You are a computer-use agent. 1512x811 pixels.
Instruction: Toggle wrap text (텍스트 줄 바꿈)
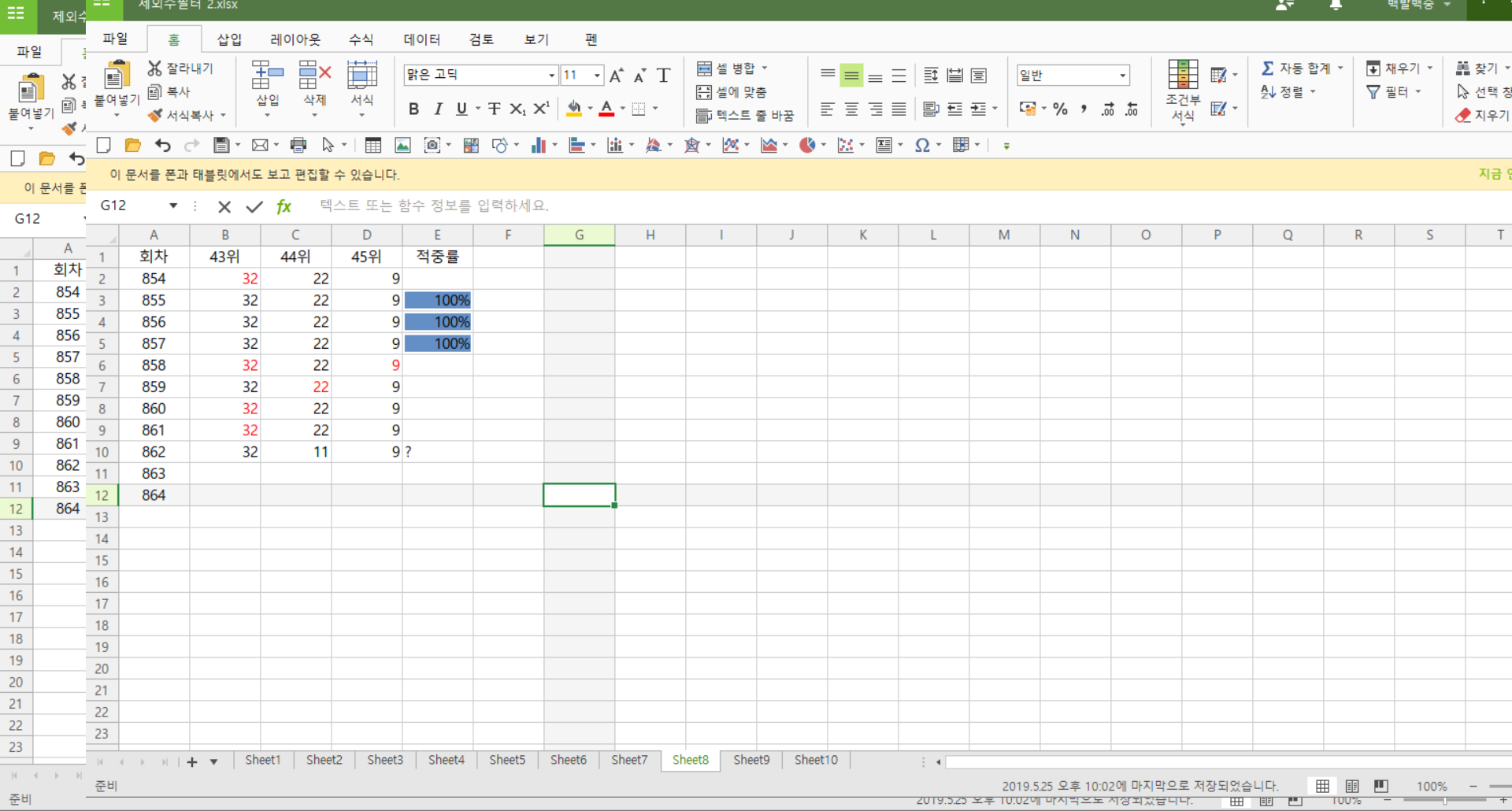click(x=745, y=116)
